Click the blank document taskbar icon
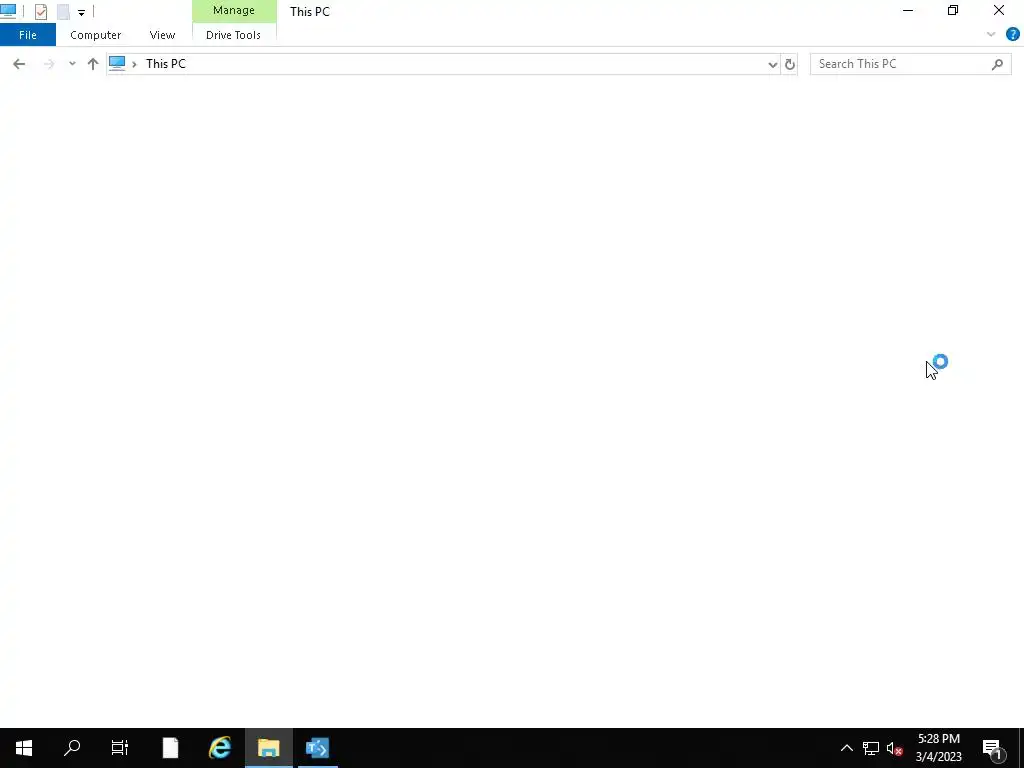 [x=170, y=748]
